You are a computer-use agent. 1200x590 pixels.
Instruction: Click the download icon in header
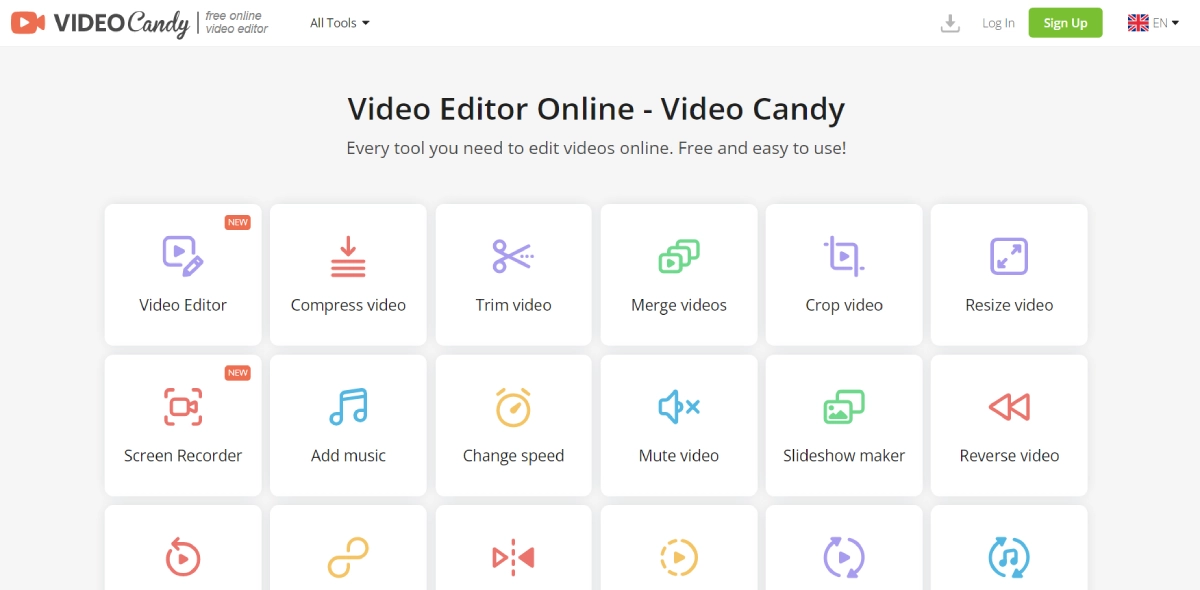point(950,23)
